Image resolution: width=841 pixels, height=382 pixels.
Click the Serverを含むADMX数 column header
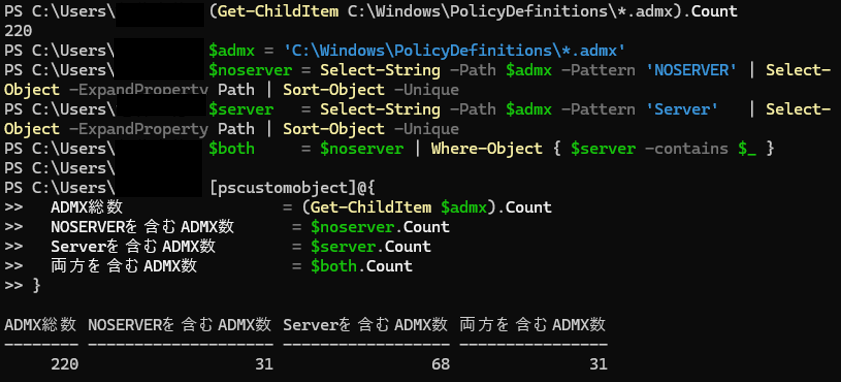point(366,325)
